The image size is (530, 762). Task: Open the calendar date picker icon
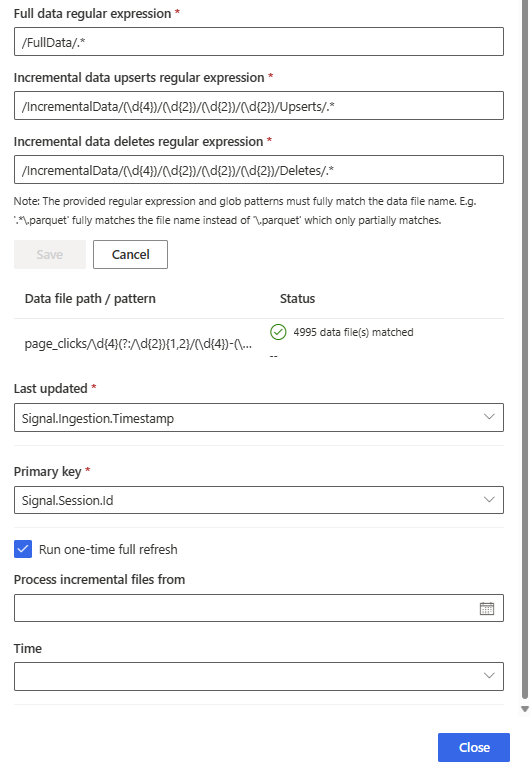(x=487, y=608)
